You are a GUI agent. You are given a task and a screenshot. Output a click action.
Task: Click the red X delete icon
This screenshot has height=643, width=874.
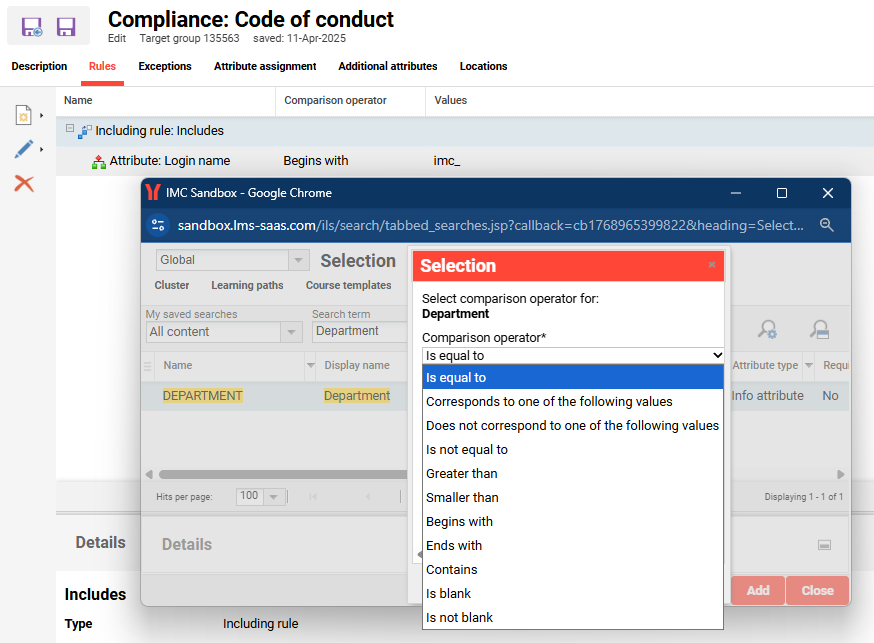click(24, 183)
